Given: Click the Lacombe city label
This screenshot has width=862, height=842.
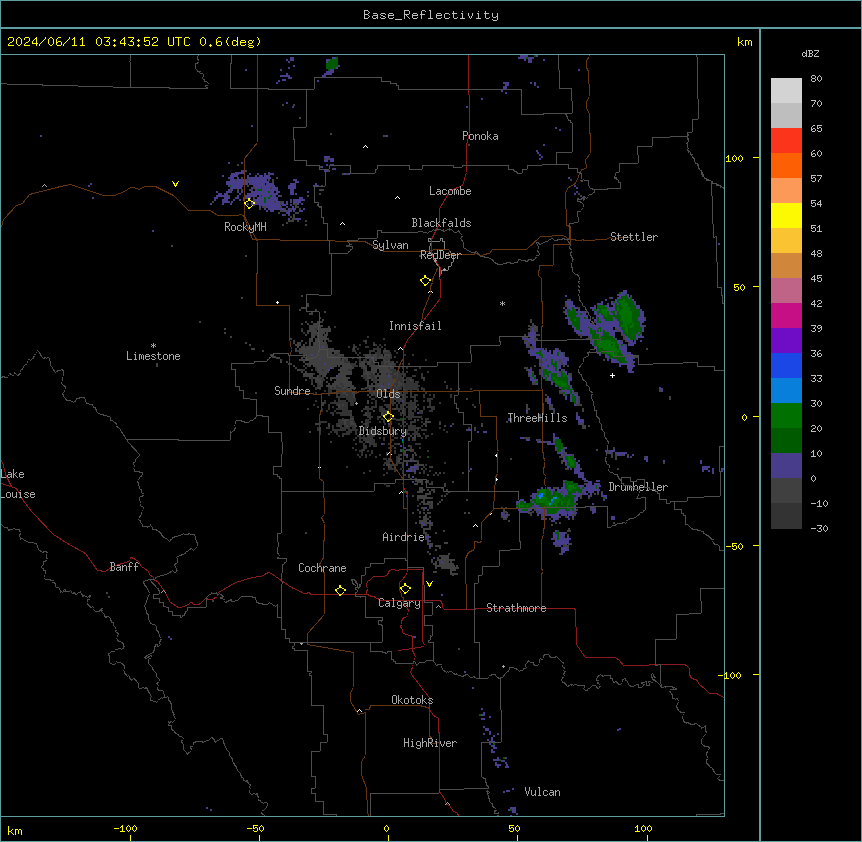Looking at the screenshot, I should (450, 191).
